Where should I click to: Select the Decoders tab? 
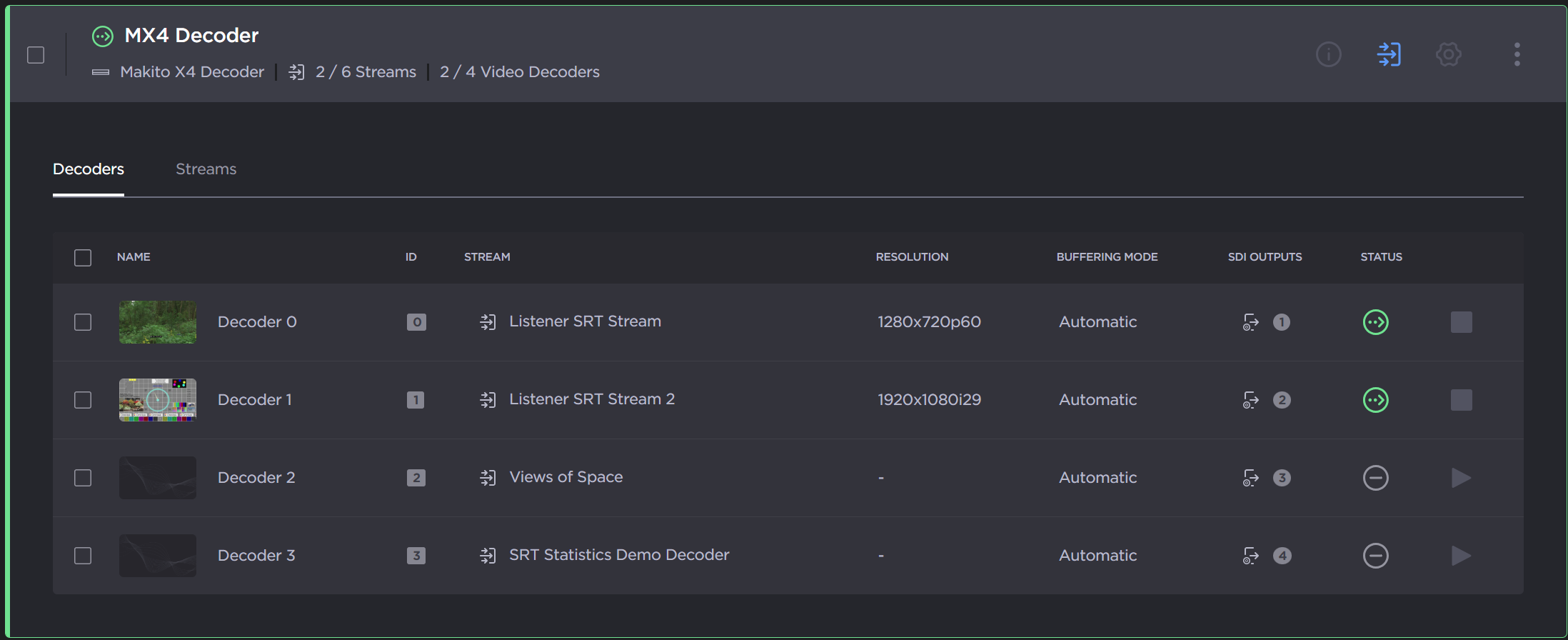(x=89, y=169)
